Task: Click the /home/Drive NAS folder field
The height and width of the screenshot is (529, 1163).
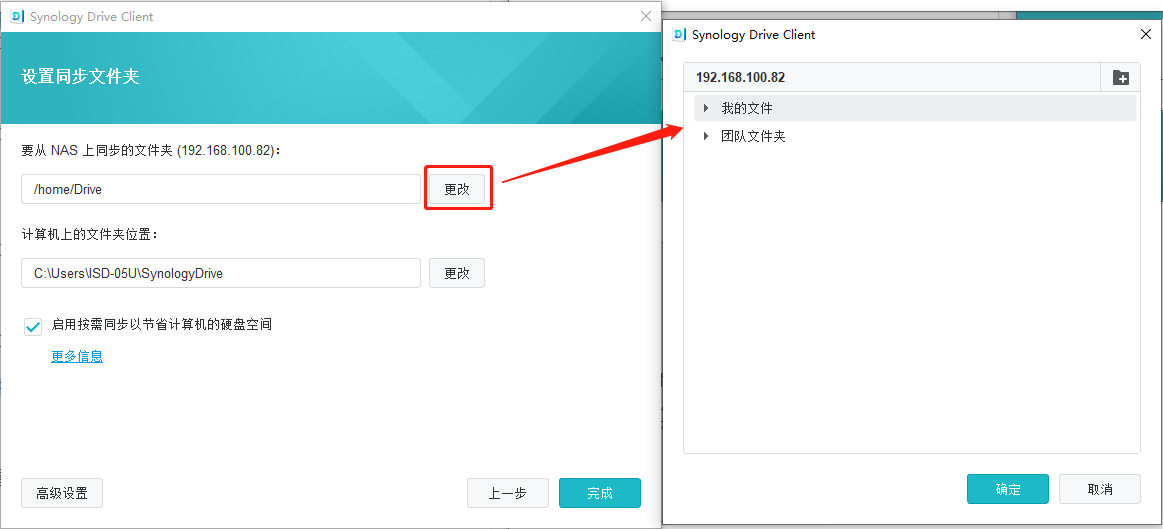Action: (x=221, y=189)
